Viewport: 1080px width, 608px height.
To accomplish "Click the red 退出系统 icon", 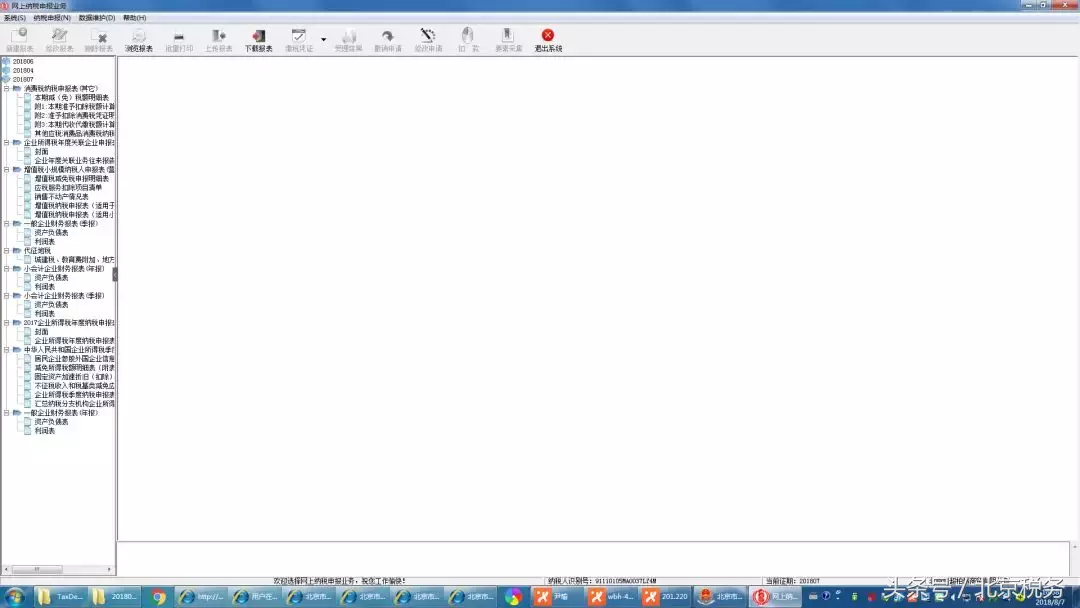I will [x=548, y=35].
